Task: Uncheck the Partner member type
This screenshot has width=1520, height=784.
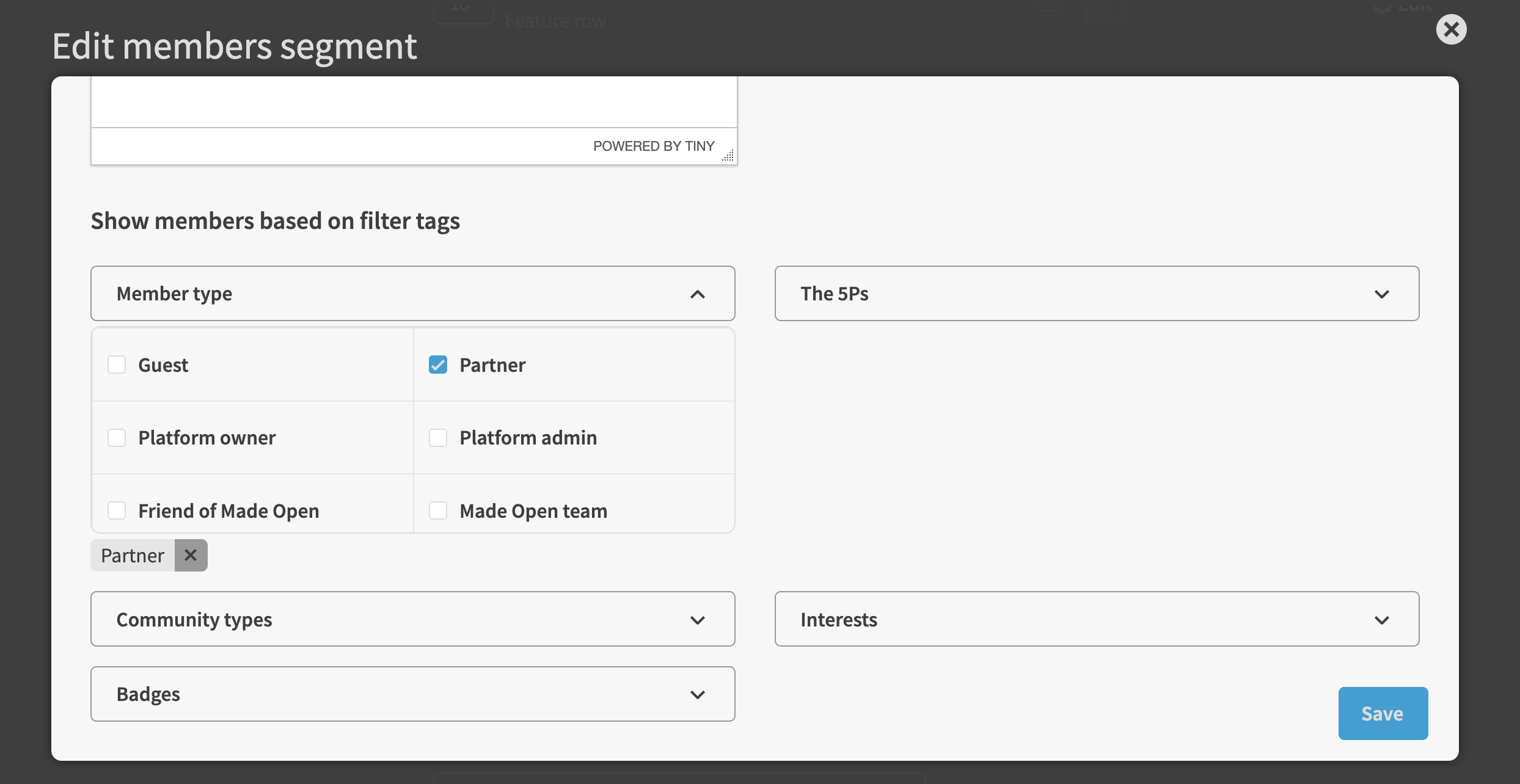Action: point(437,365)
